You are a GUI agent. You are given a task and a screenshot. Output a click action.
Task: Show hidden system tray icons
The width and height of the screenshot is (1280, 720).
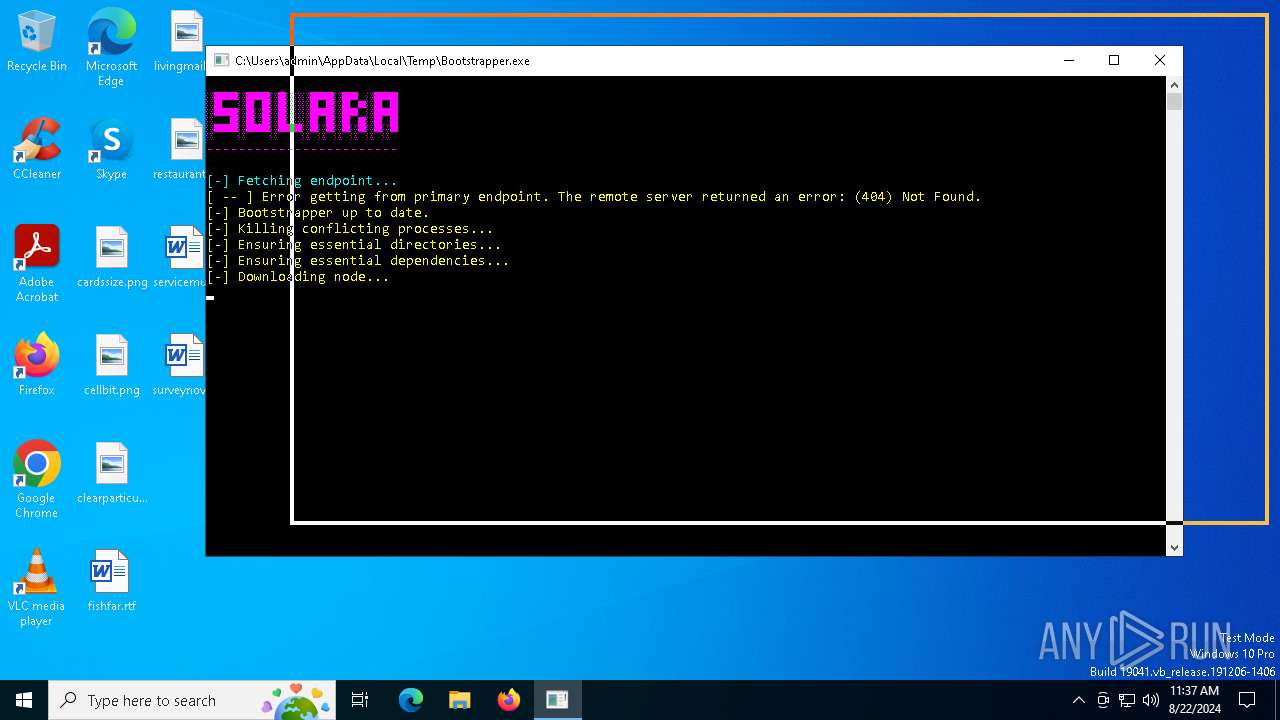point(1078,700)
